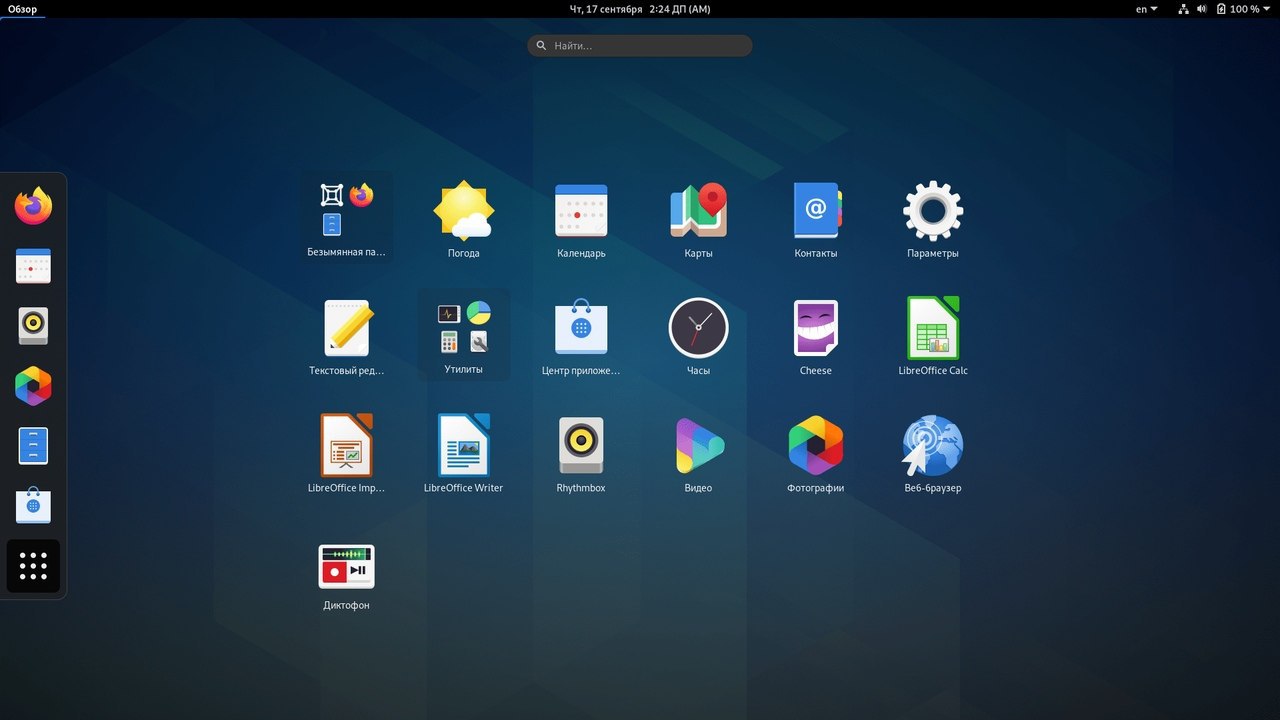Image resolution: width=1280 pixels, height=720 pixels.
Task: Open Центр приложений in the app grid
Action: 581,335
